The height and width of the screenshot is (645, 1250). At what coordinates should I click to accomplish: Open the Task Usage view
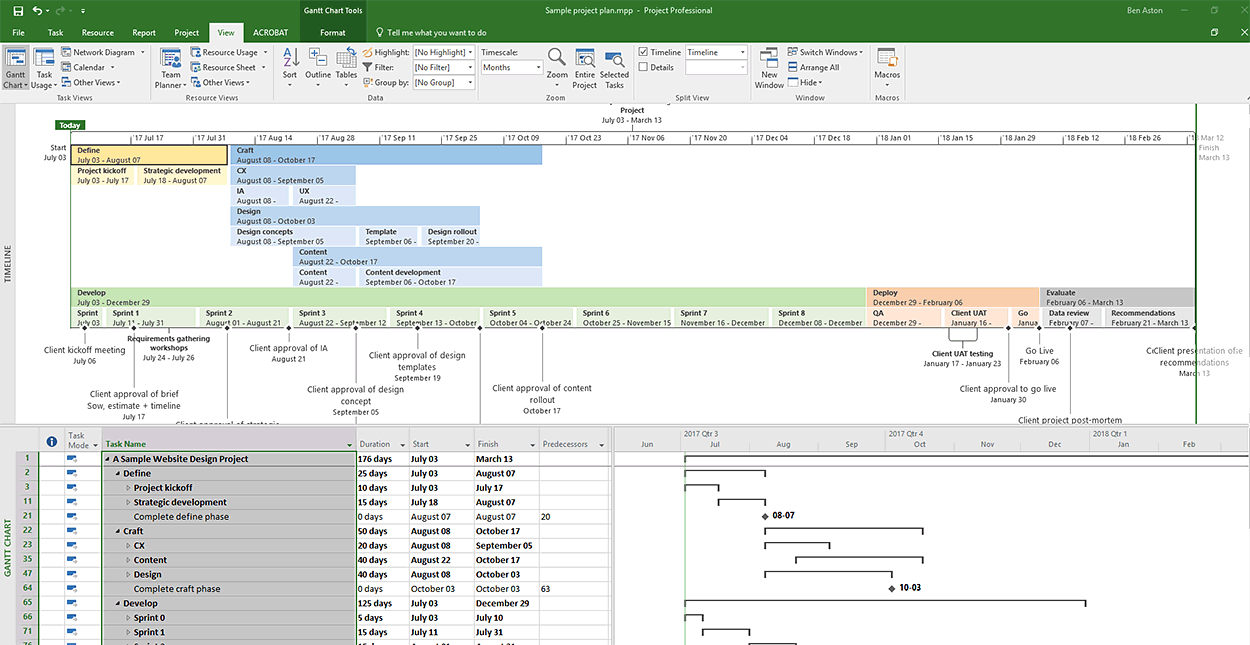[x=44, y=68]
